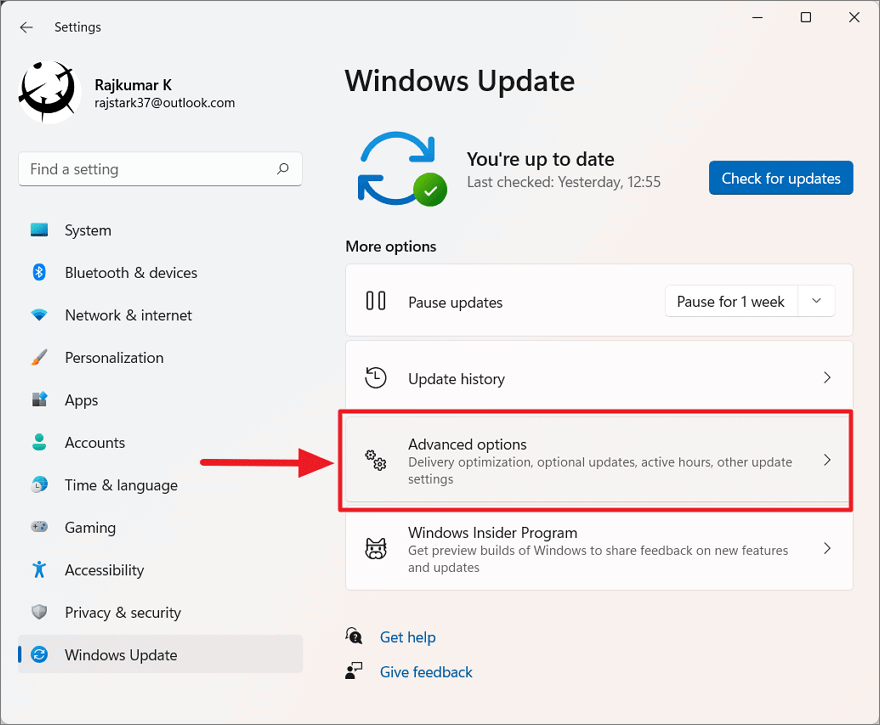The height and width of the screenshot is (725, 880).
Task: Open Gaming settings
Action: [x=160, y=527]
